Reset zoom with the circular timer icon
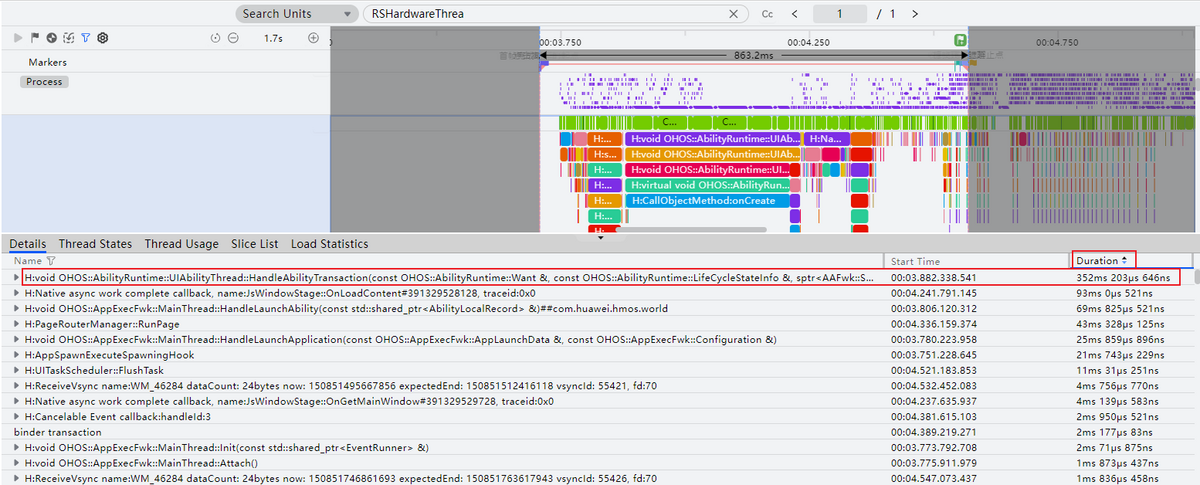 [x=216, y=38]
